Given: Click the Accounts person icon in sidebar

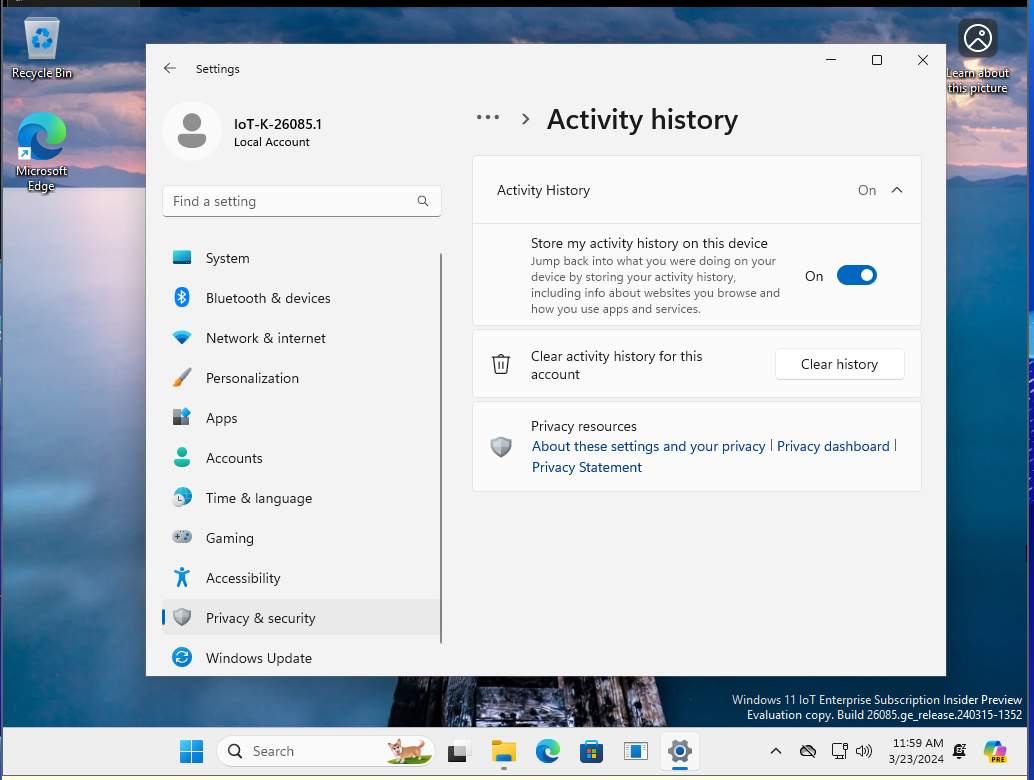Looking at the screenshot, I should 182,458.
